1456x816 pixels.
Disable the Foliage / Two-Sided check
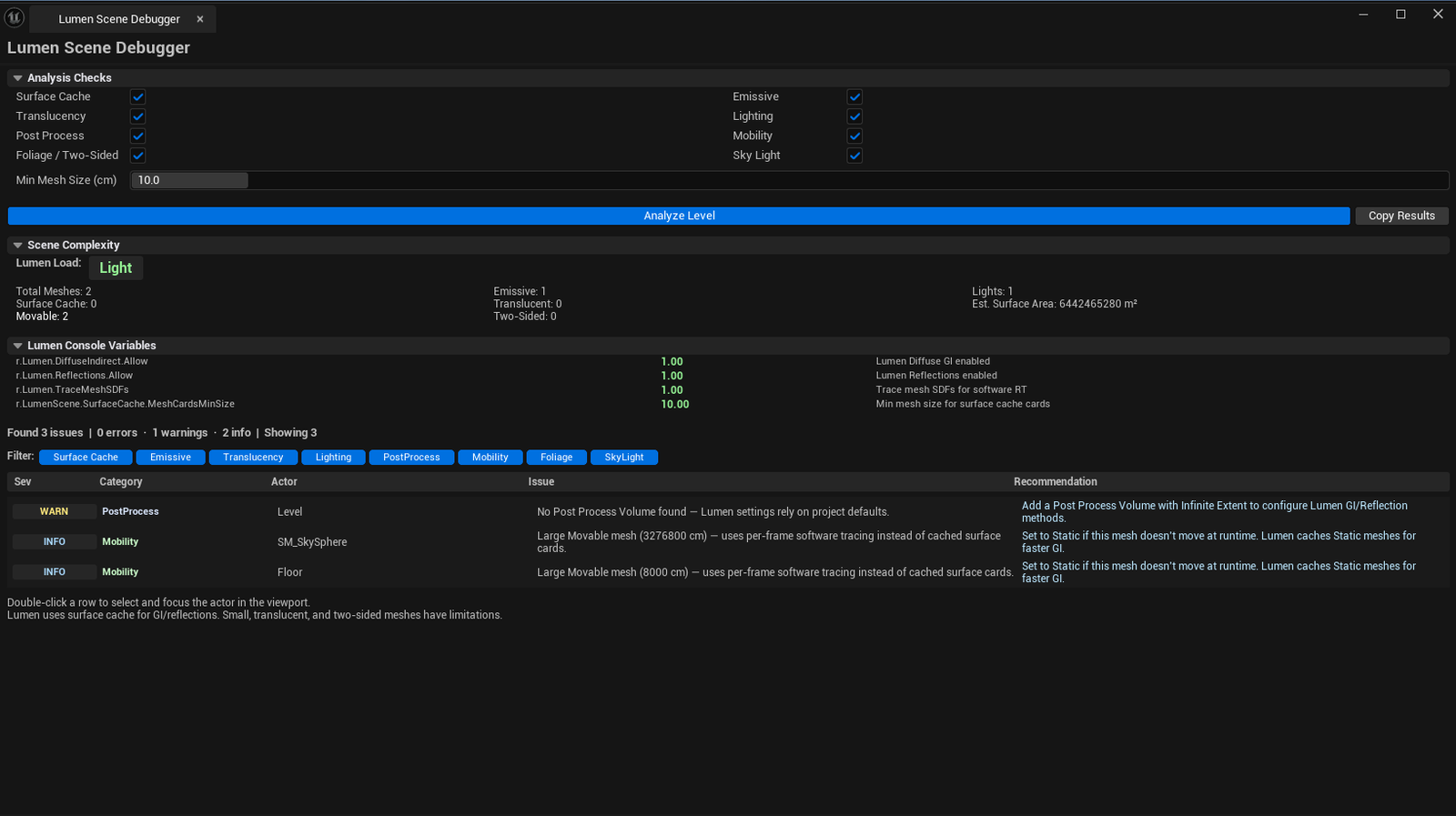(x=138, y=156)
